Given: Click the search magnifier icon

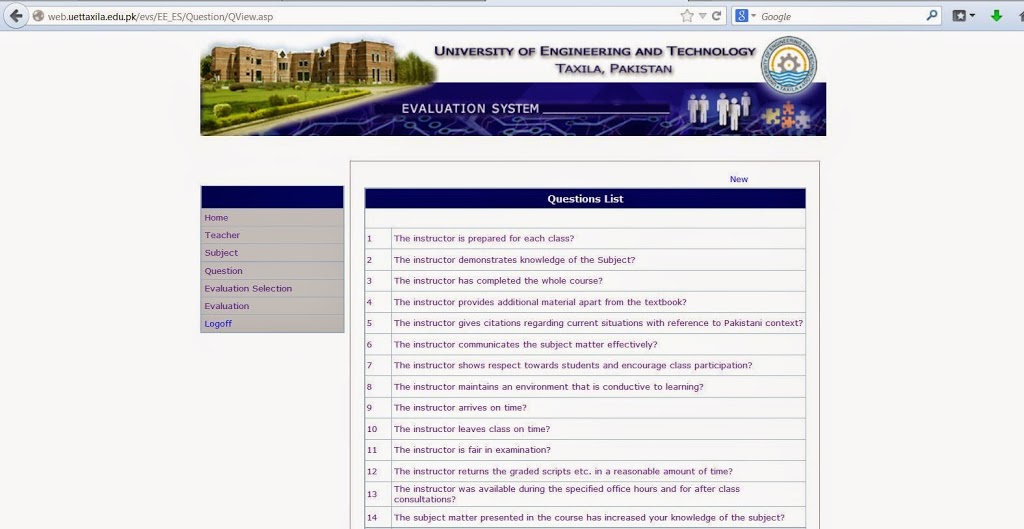Looking at the screenshot, I should (932, 16).
